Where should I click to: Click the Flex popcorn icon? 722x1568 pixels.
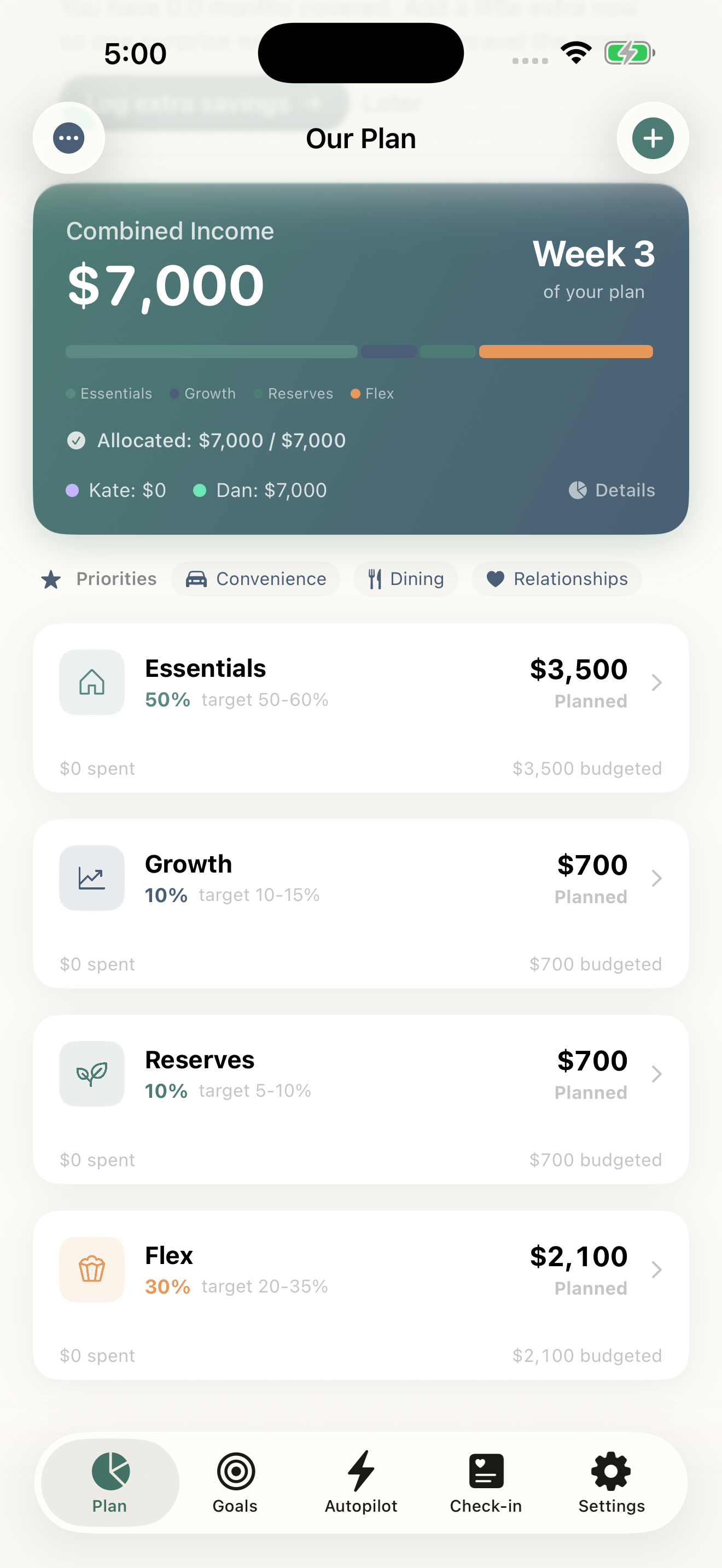(91, 1269)
